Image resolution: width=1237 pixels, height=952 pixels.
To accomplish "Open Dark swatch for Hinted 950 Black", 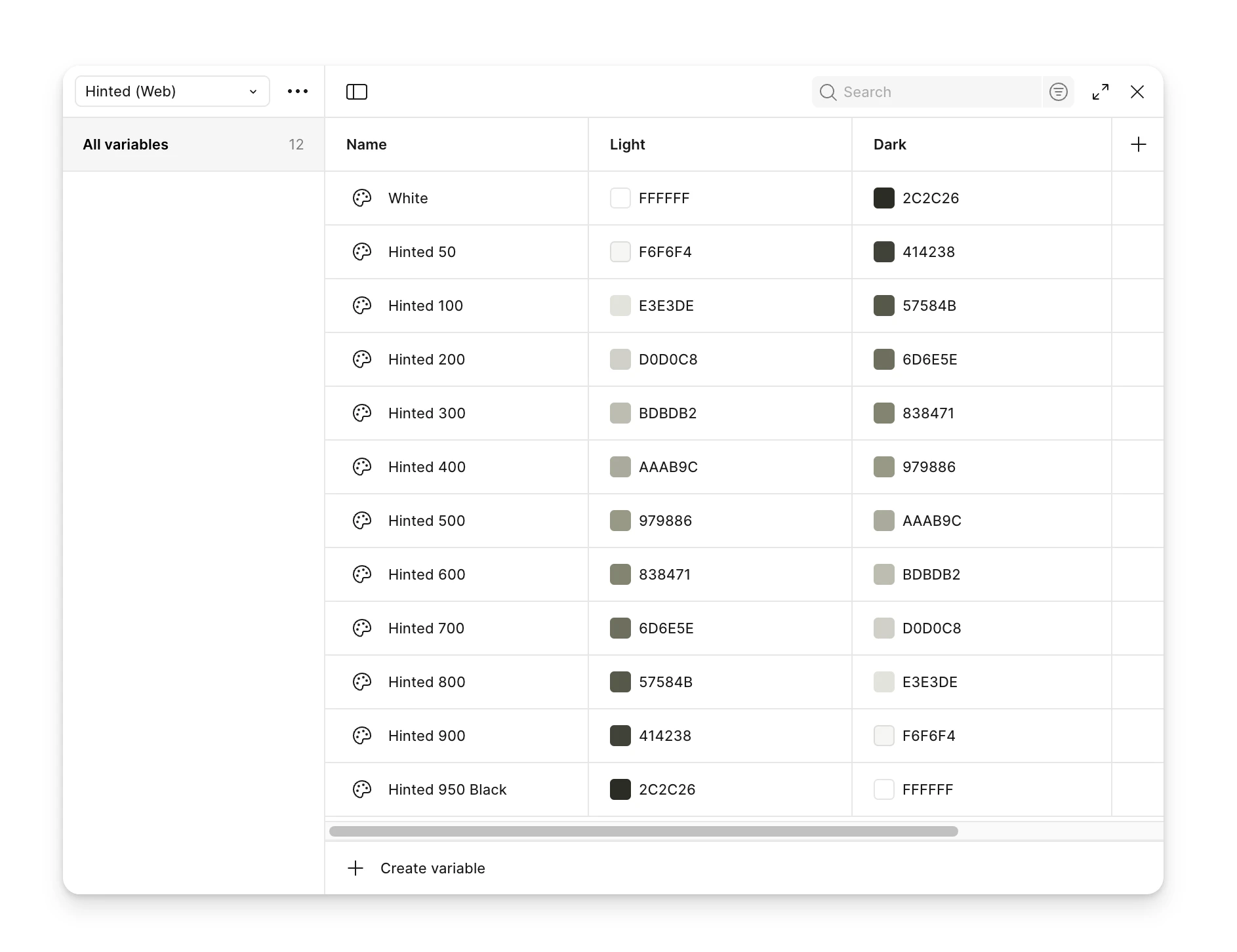I will (x=884, y=789).
